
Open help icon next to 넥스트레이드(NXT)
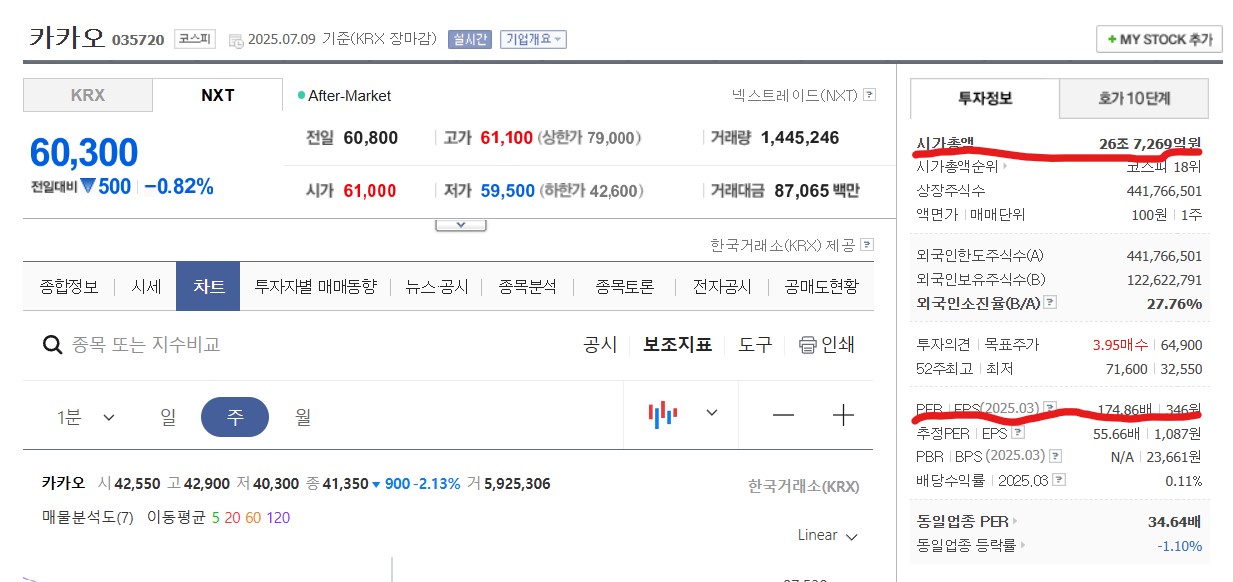[x=870, y=95]
